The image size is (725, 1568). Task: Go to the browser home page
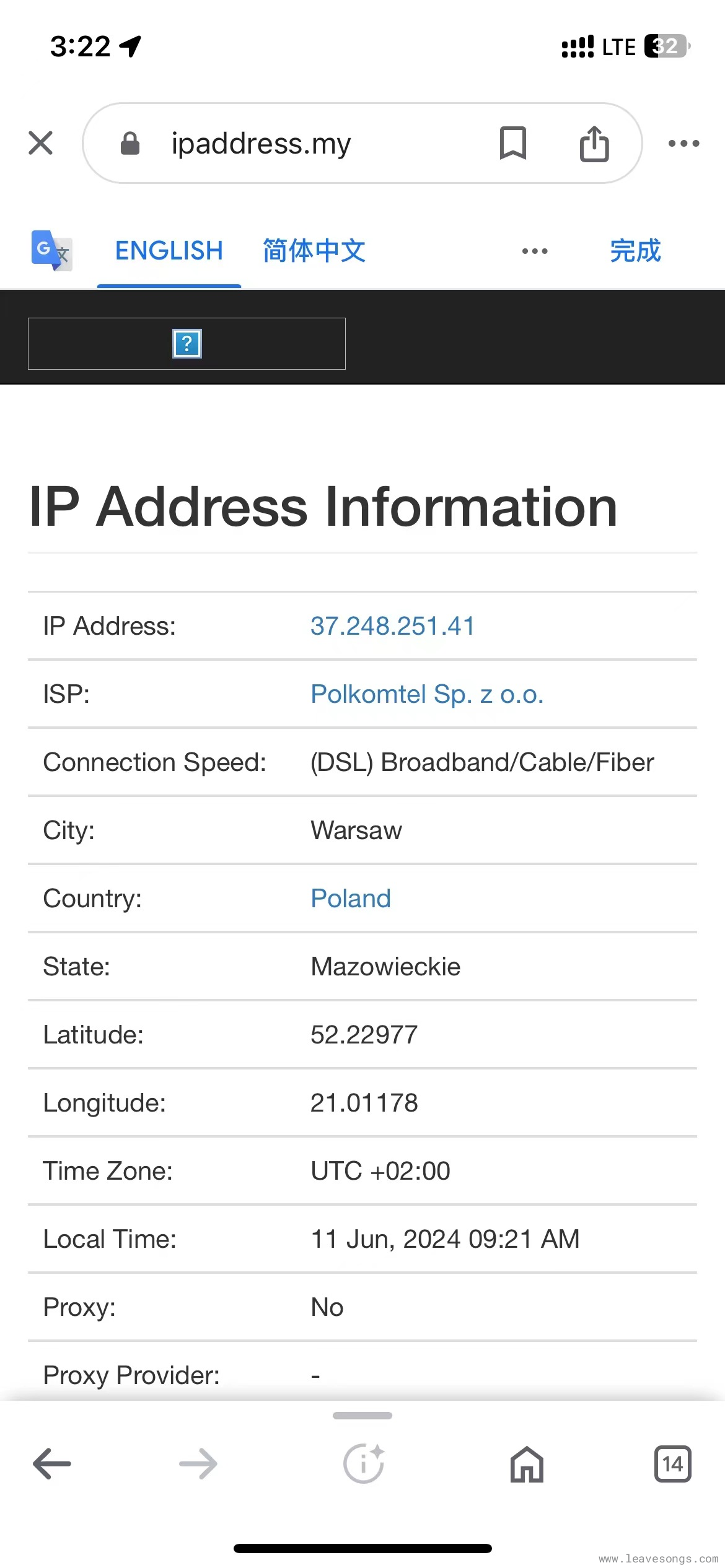click(527, 1464)
